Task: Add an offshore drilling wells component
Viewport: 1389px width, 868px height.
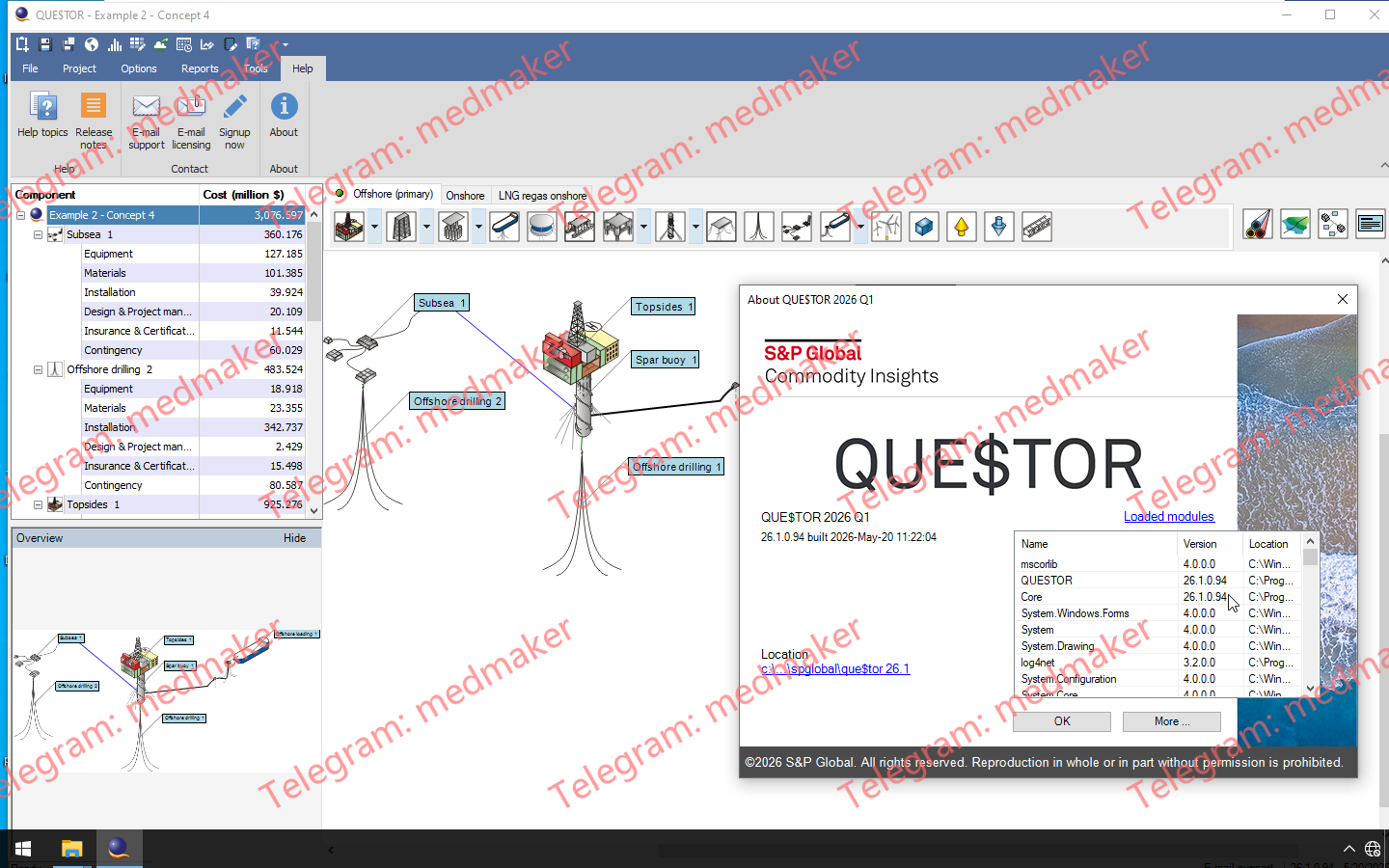Action: (x=759, y=227)
